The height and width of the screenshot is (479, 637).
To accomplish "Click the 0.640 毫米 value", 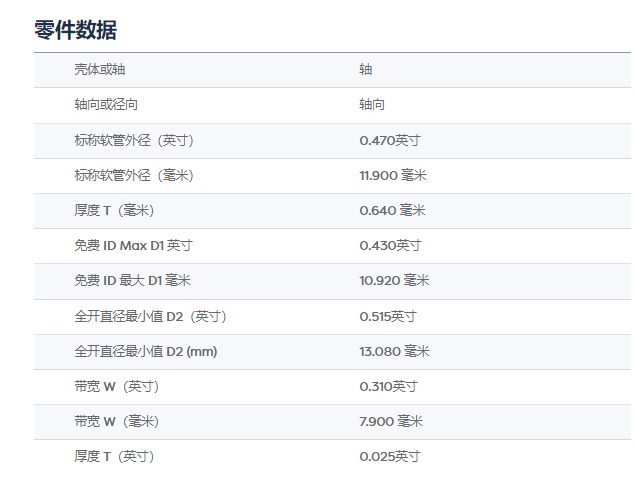I will coord(392,210).
